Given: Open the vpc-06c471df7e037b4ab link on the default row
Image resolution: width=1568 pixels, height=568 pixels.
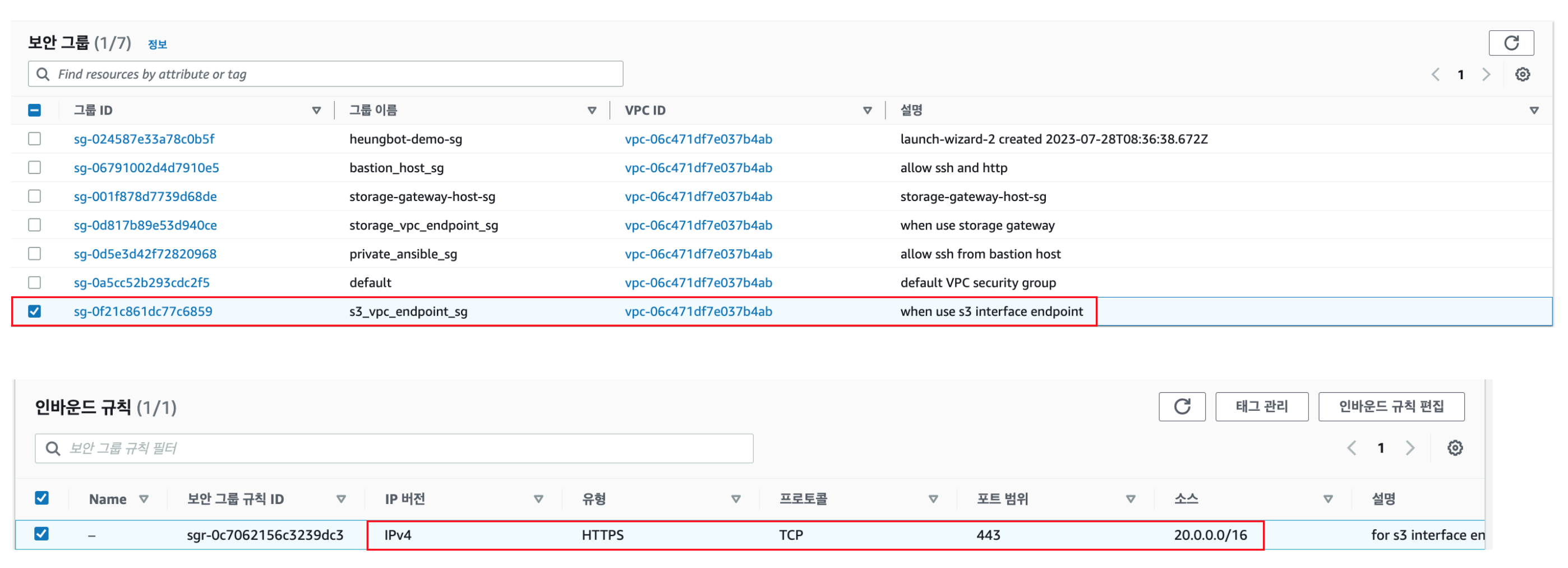Looking at the screenshot, I should point(698,282).
